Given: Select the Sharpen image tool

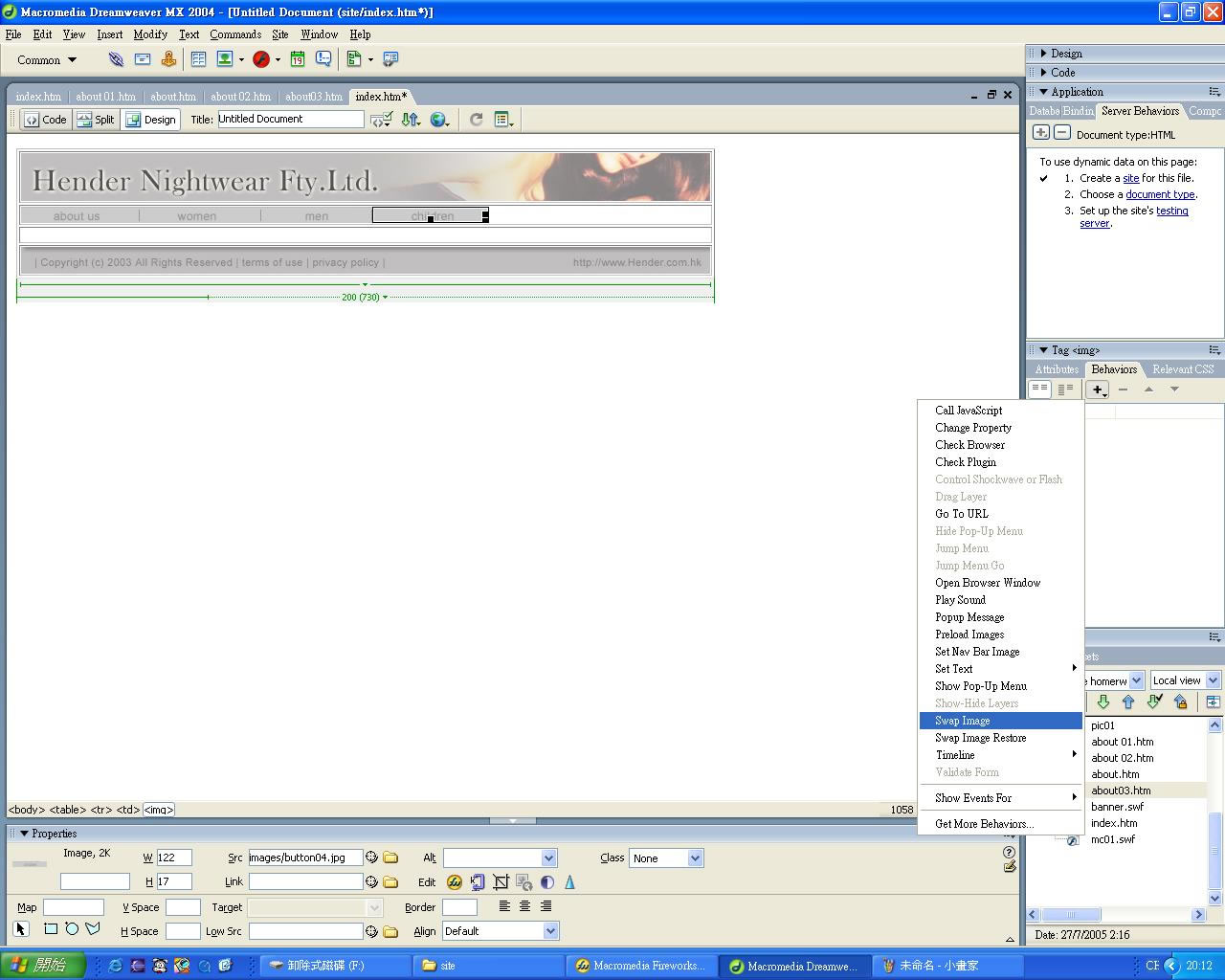Looking at the screenshot, I should point(569,882).
